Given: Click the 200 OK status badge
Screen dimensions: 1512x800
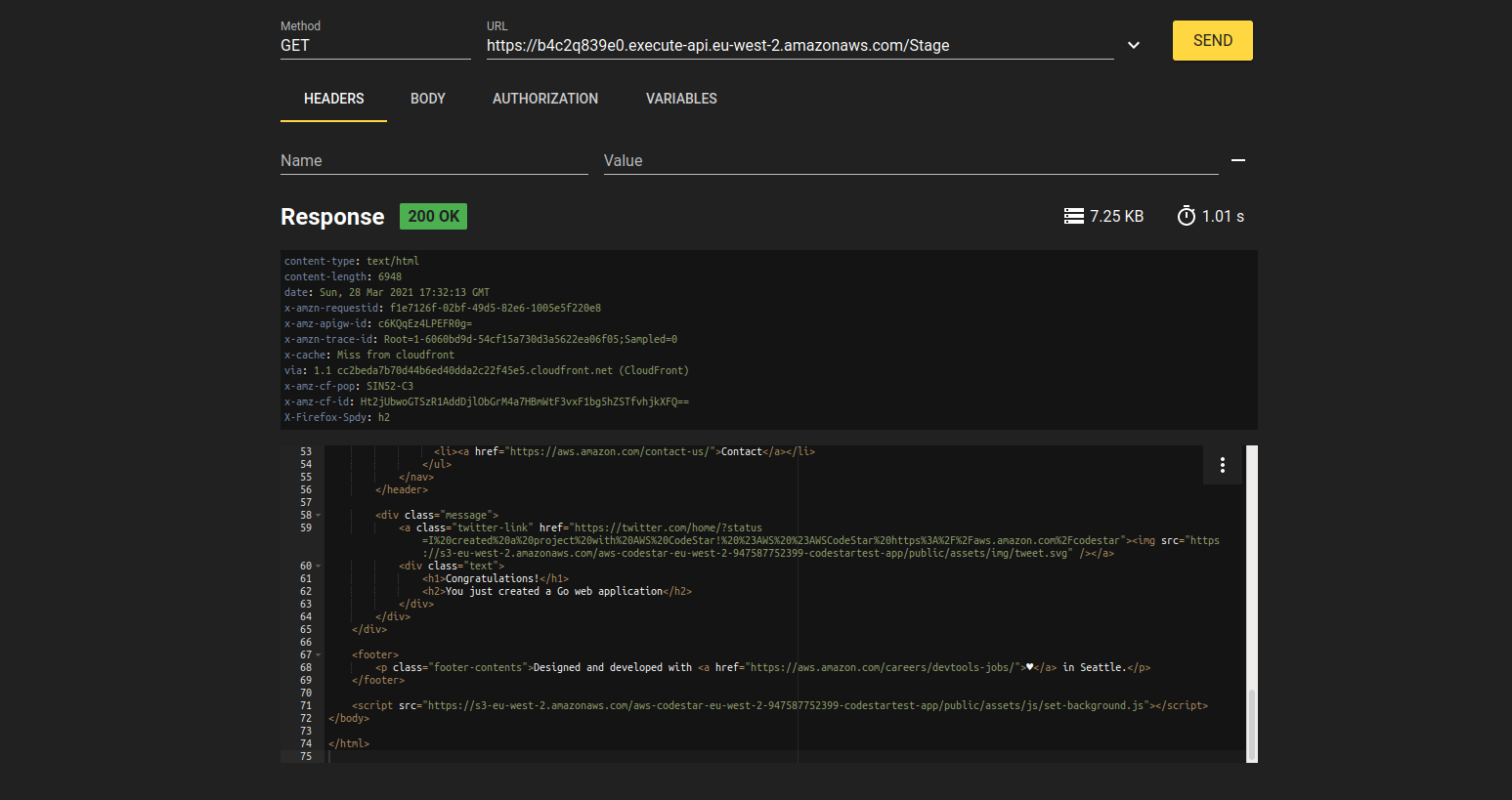Looking at the screenshot, I should point(433,216).
